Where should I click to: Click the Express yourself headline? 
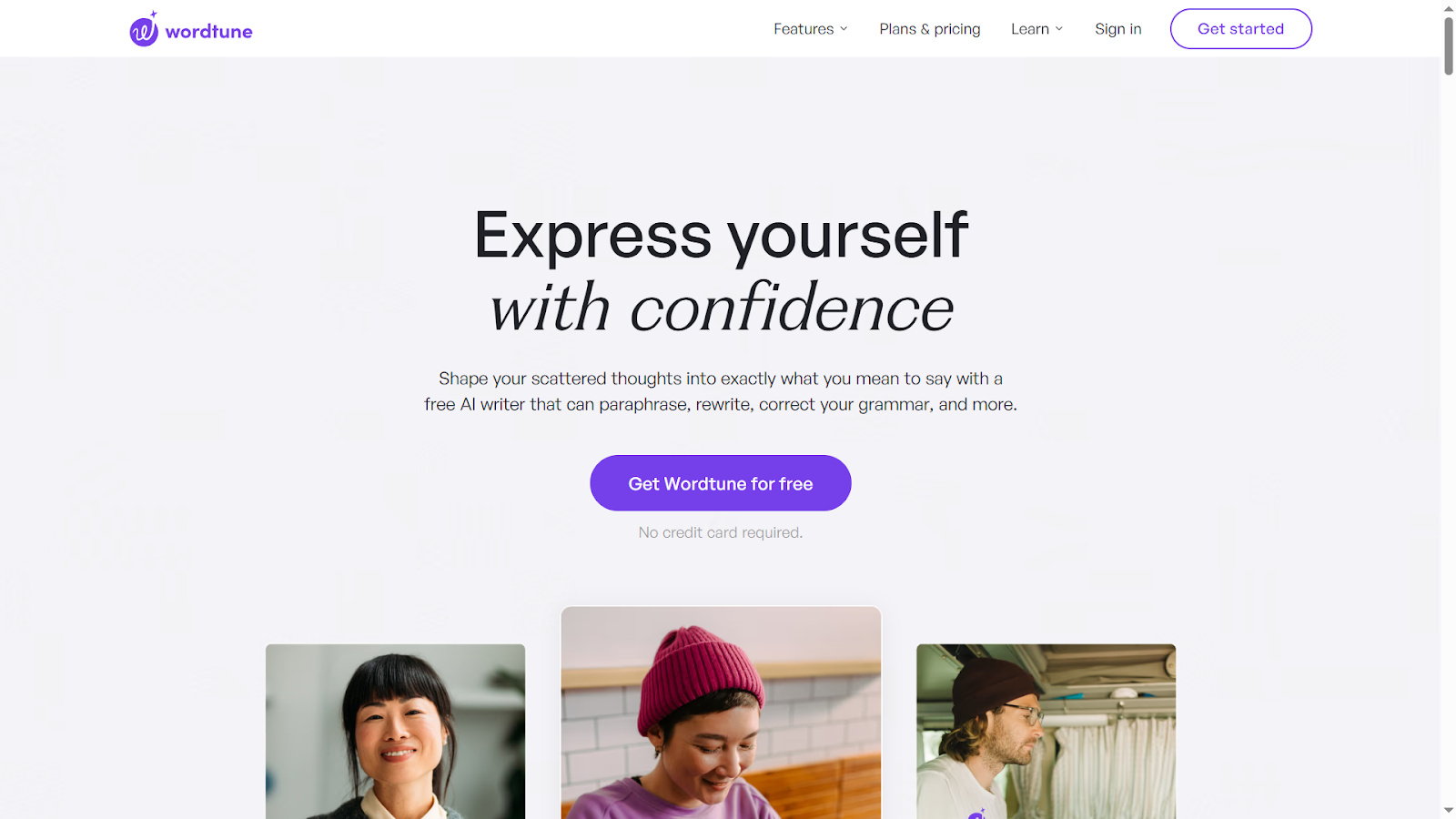pos(721,235)
